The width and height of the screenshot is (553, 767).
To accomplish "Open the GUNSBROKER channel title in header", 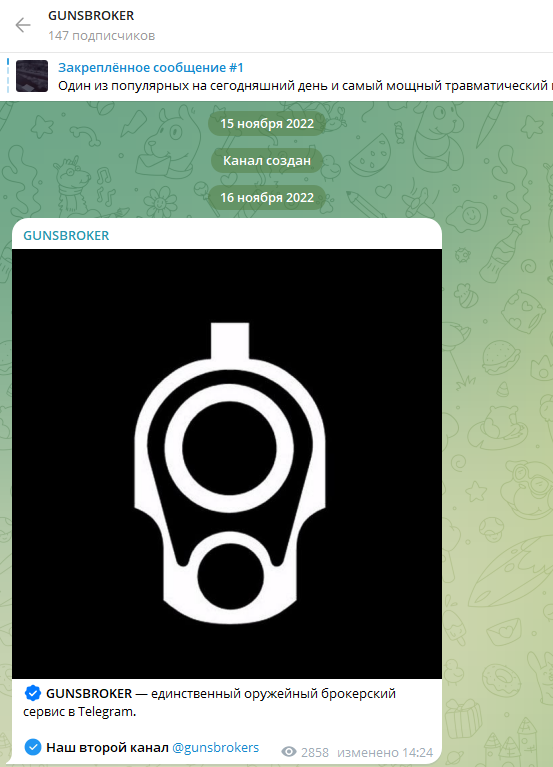I will [91, 16].
